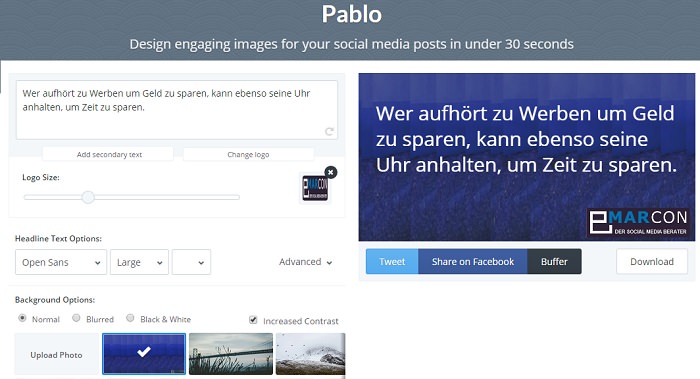Click the Upload Photo button
Screen dimensions: 700x379
coord(56,354)
